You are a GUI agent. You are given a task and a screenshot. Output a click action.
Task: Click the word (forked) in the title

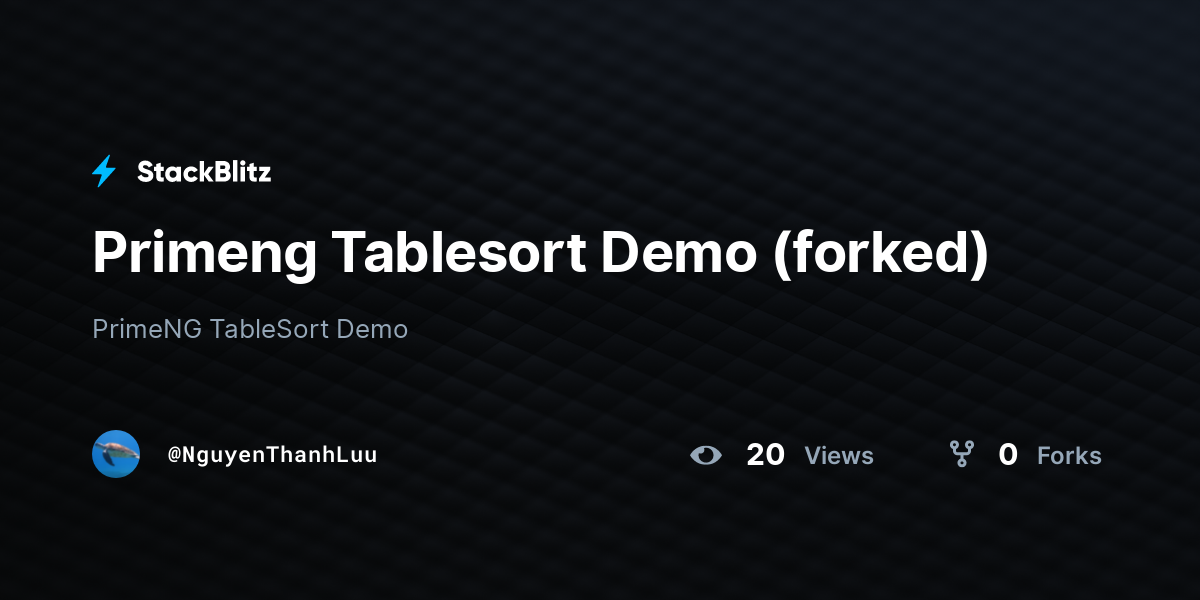[x=881, y=254]
